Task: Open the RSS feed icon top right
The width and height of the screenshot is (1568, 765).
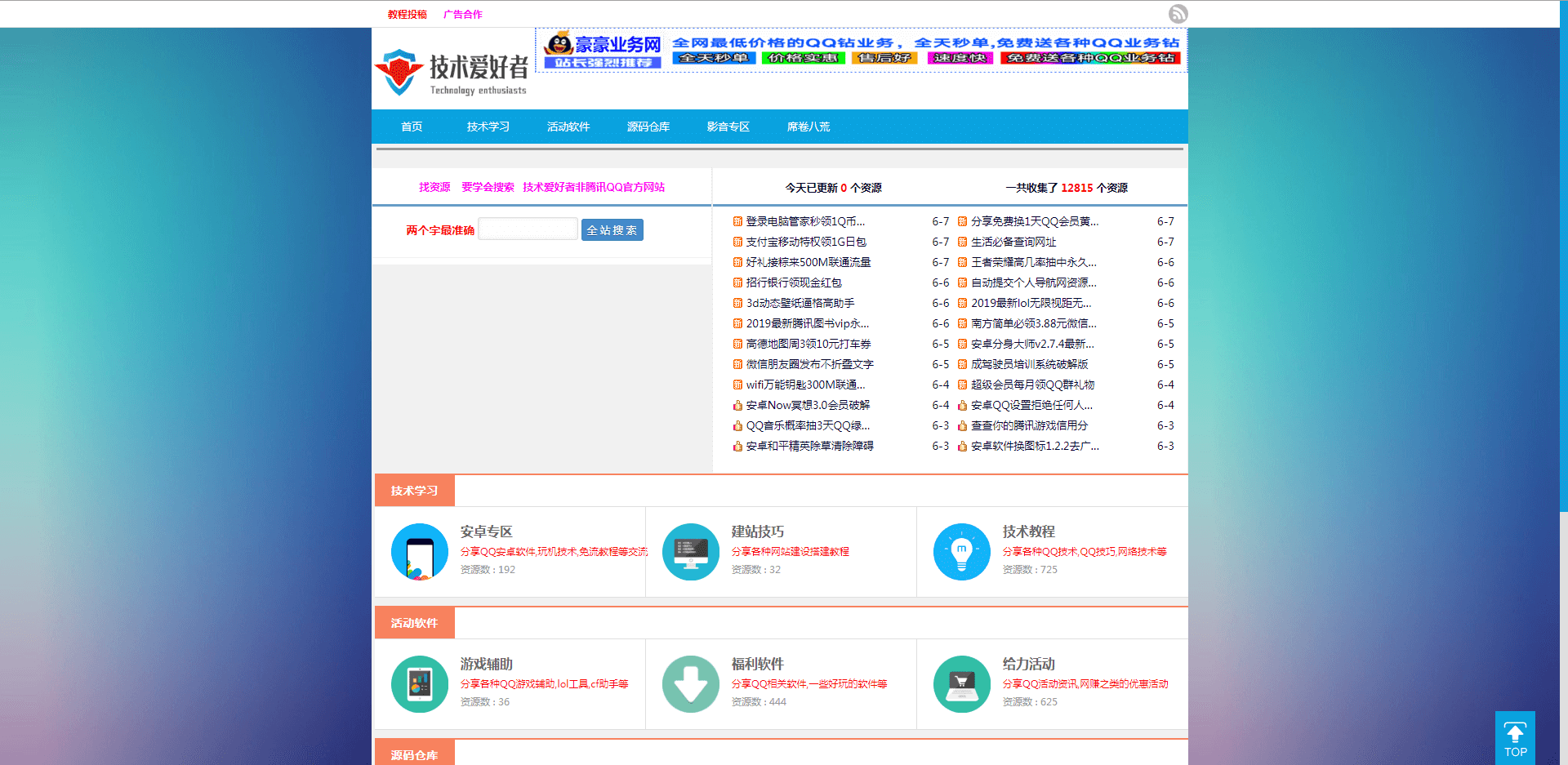Action: (1178, 14)
